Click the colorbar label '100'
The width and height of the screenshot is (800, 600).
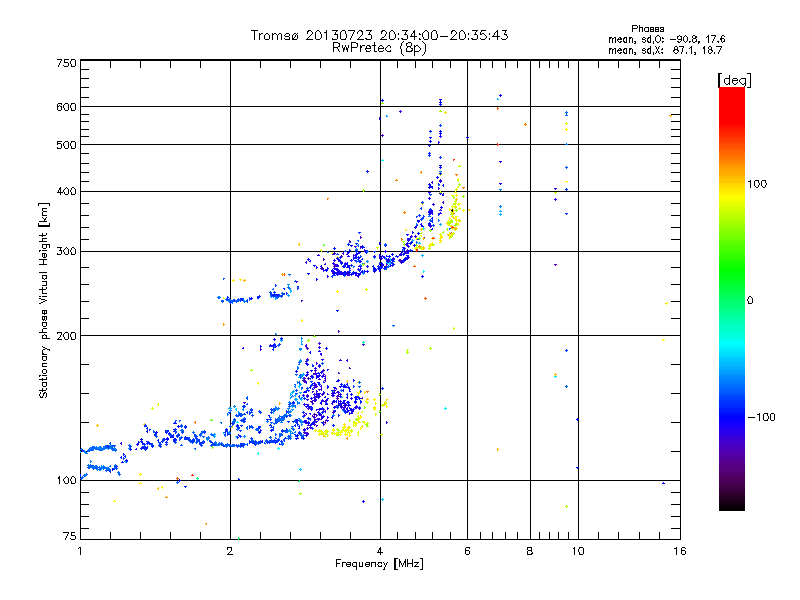click(757, 184)
